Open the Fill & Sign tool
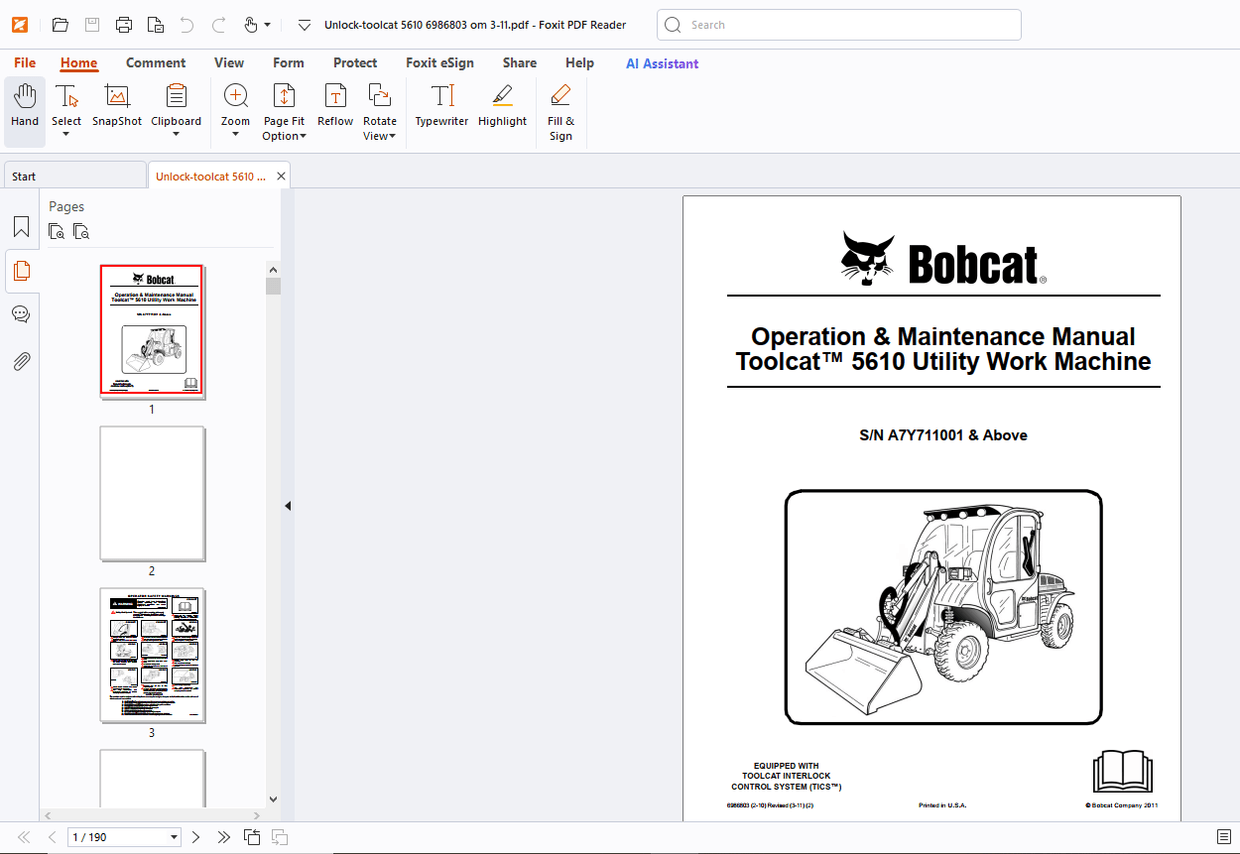 [560, 108]
